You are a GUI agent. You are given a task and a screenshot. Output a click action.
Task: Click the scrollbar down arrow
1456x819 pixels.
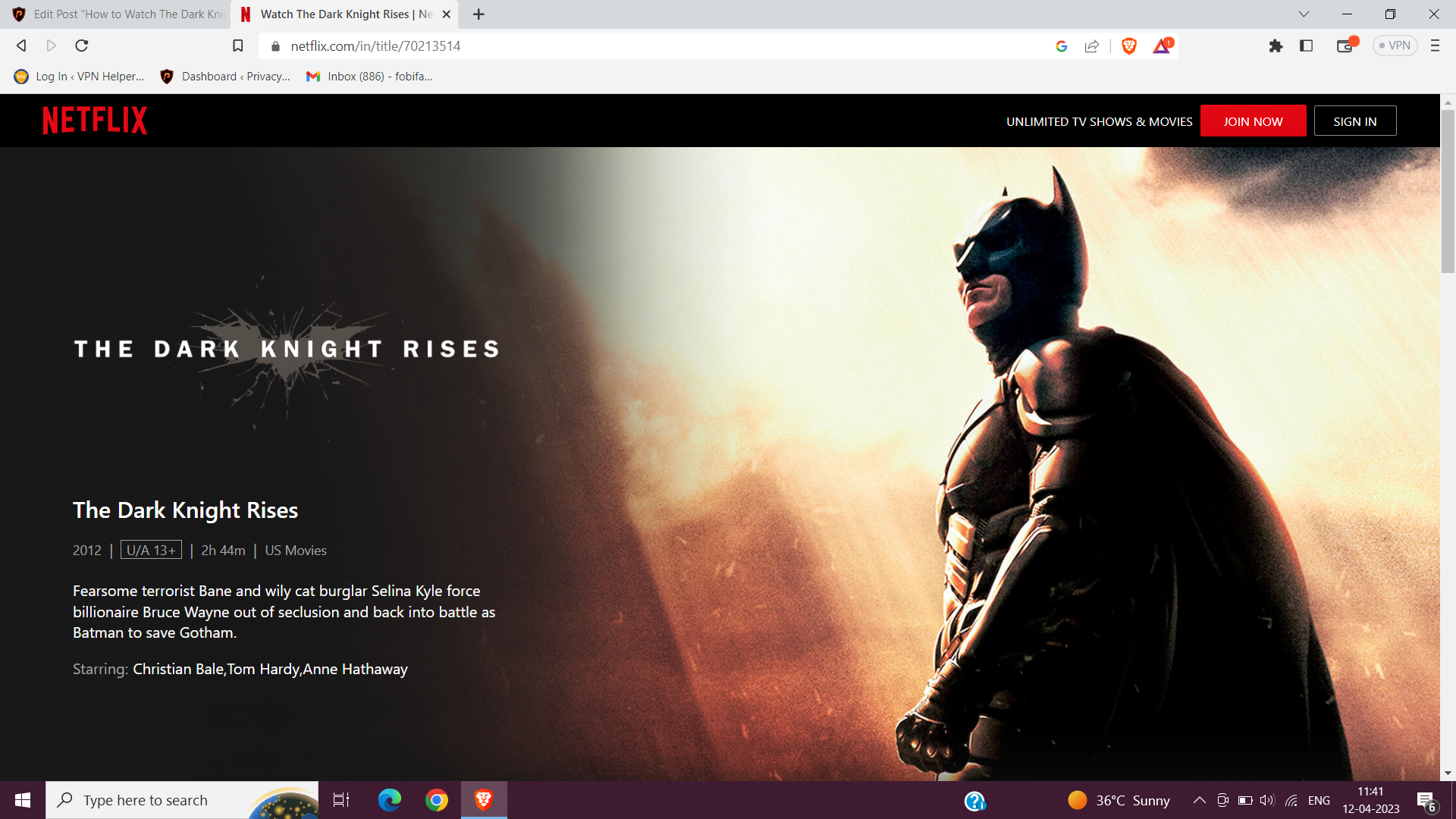[1448, 773]
